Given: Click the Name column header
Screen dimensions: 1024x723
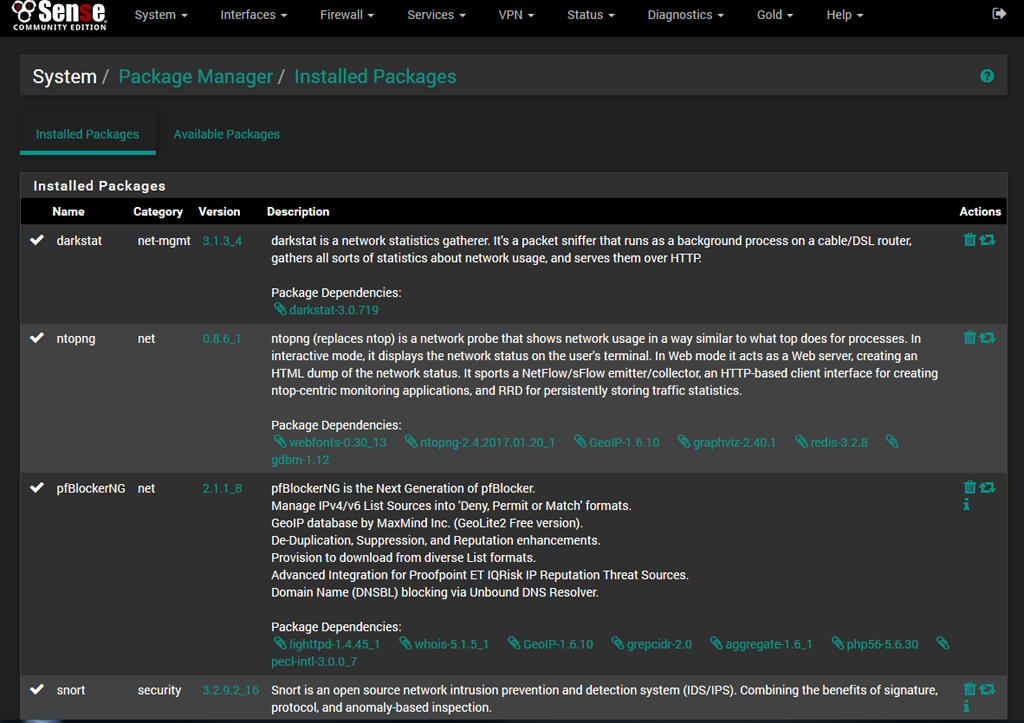Looking at the screenshot, I should click(69, 212).
